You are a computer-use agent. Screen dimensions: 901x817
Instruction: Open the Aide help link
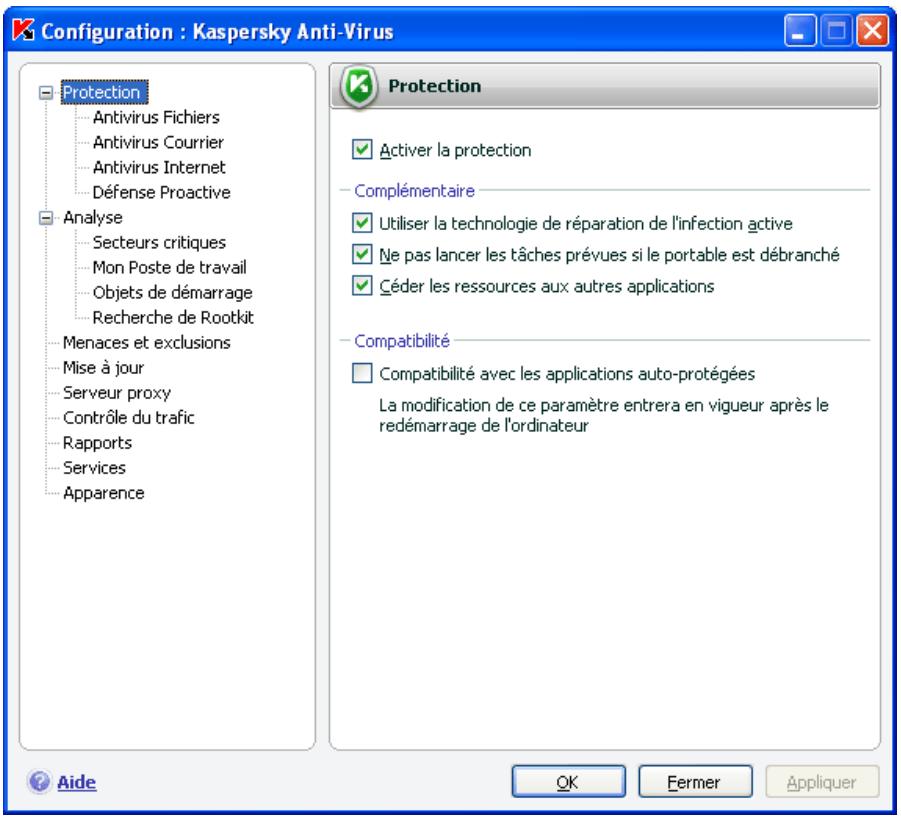click(76, 782)
